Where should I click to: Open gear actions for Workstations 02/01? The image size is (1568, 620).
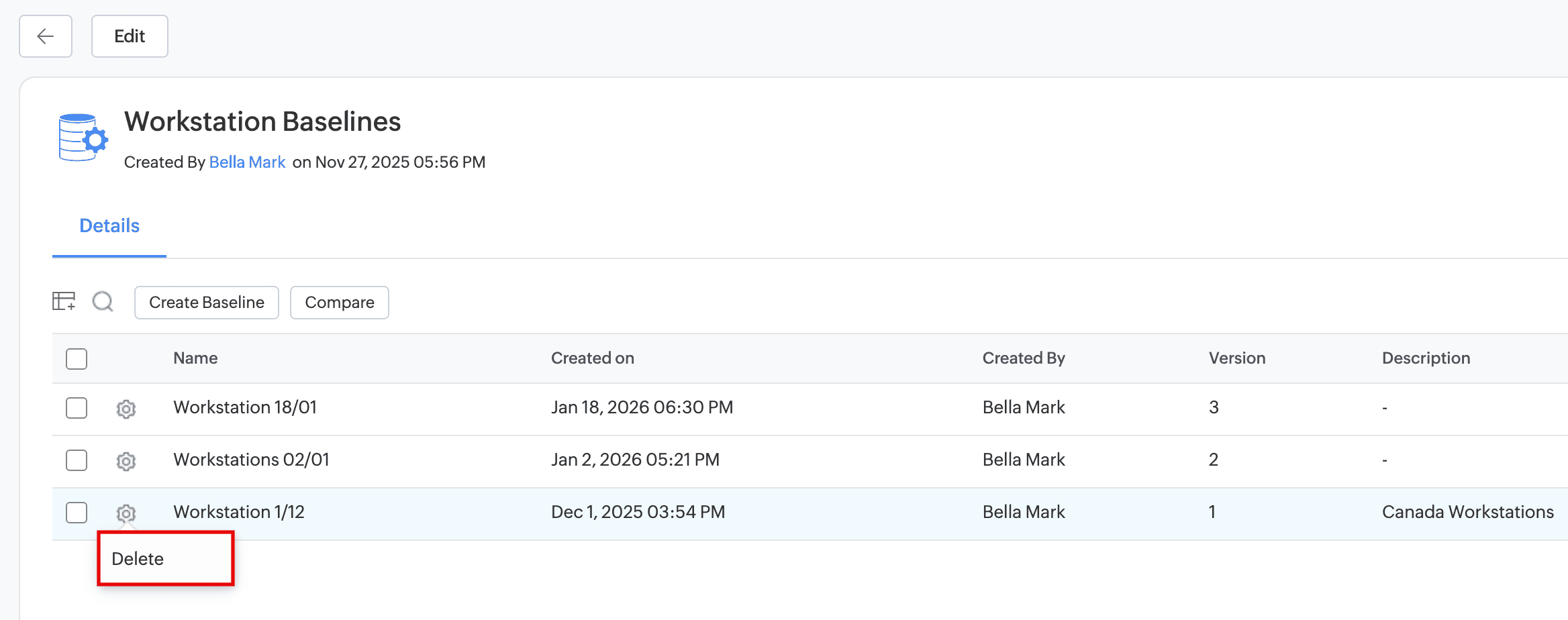(126, 461)
